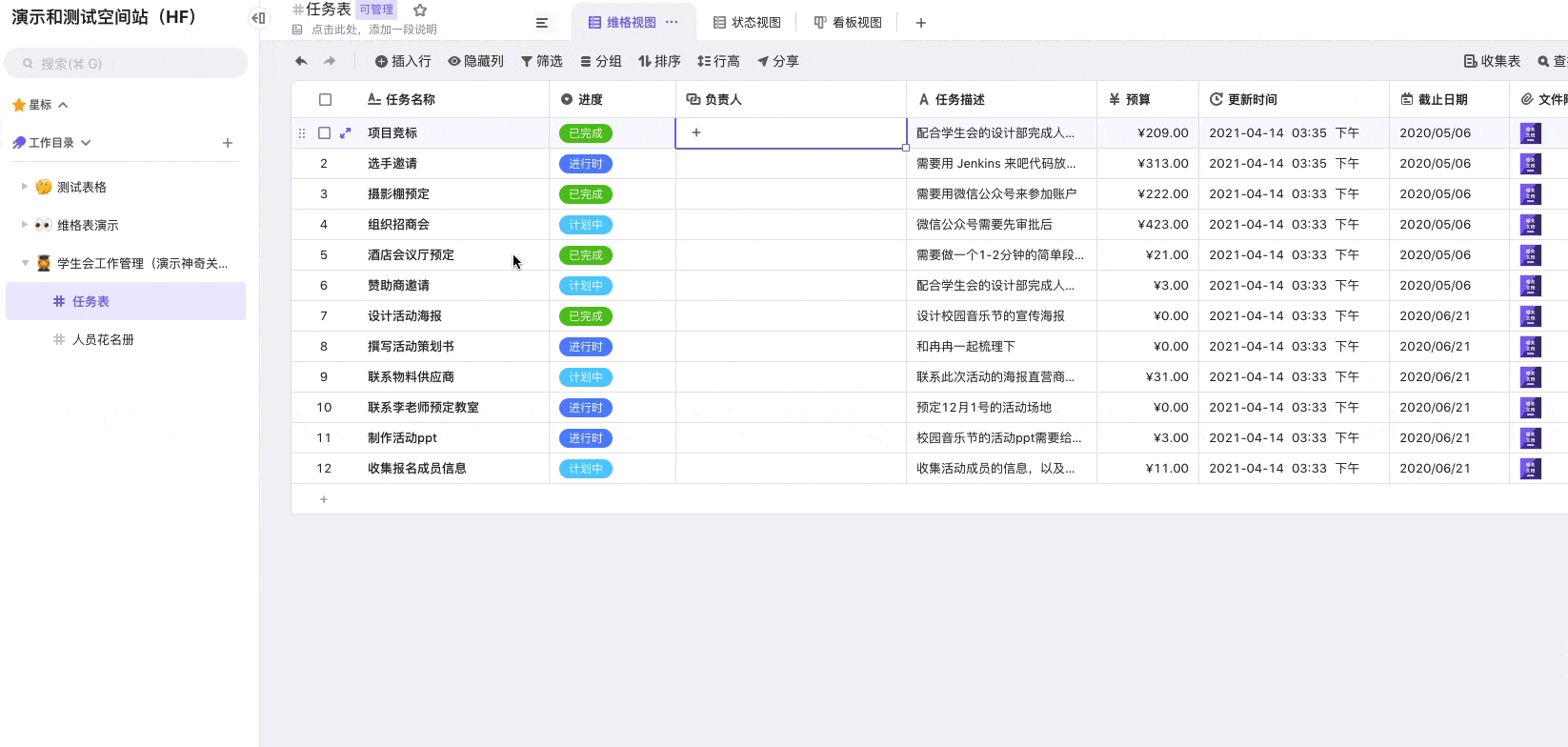Click the 已完成 green tag for 项目竞标
Screen dimensions: 1568x747
585,133
